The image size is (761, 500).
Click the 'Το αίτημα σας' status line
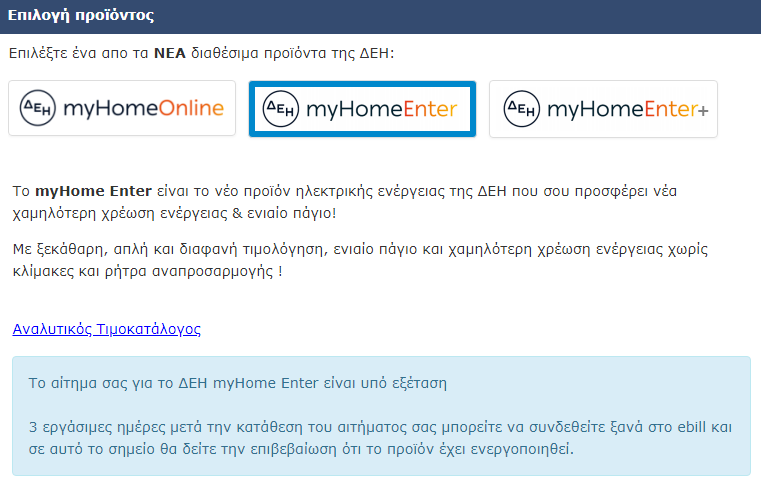(237, 383)
